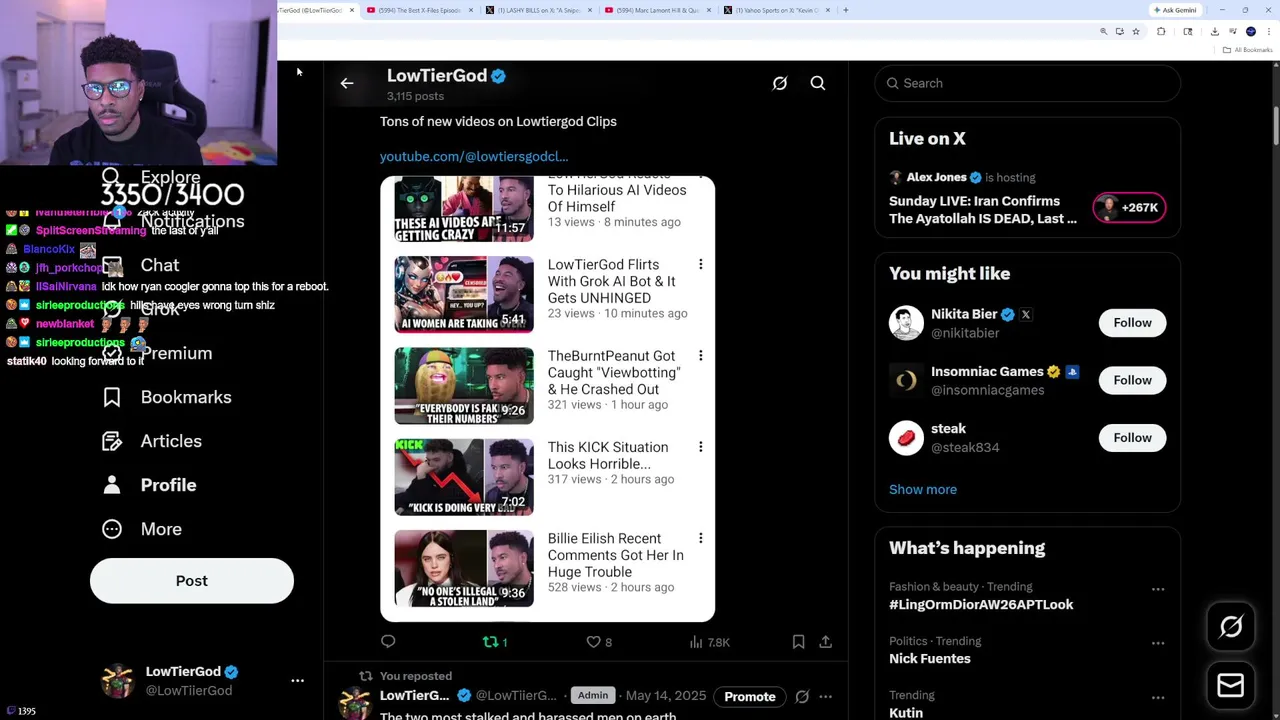Switch to 'The Best X-Files Episode' tab

click(420, 10)
